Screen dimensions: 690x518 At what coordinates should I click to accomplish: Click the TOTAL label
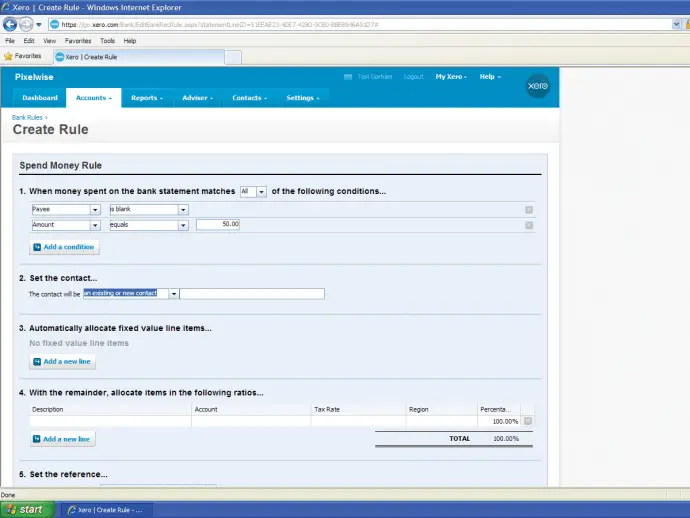(459, 439)
